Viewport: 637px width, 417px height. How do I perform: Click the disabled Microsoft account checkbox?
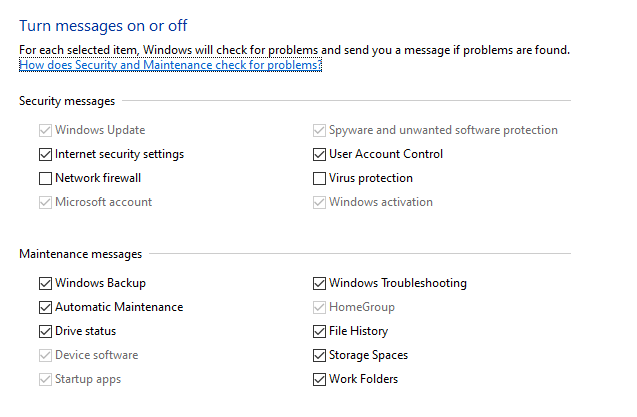point(46,202)
